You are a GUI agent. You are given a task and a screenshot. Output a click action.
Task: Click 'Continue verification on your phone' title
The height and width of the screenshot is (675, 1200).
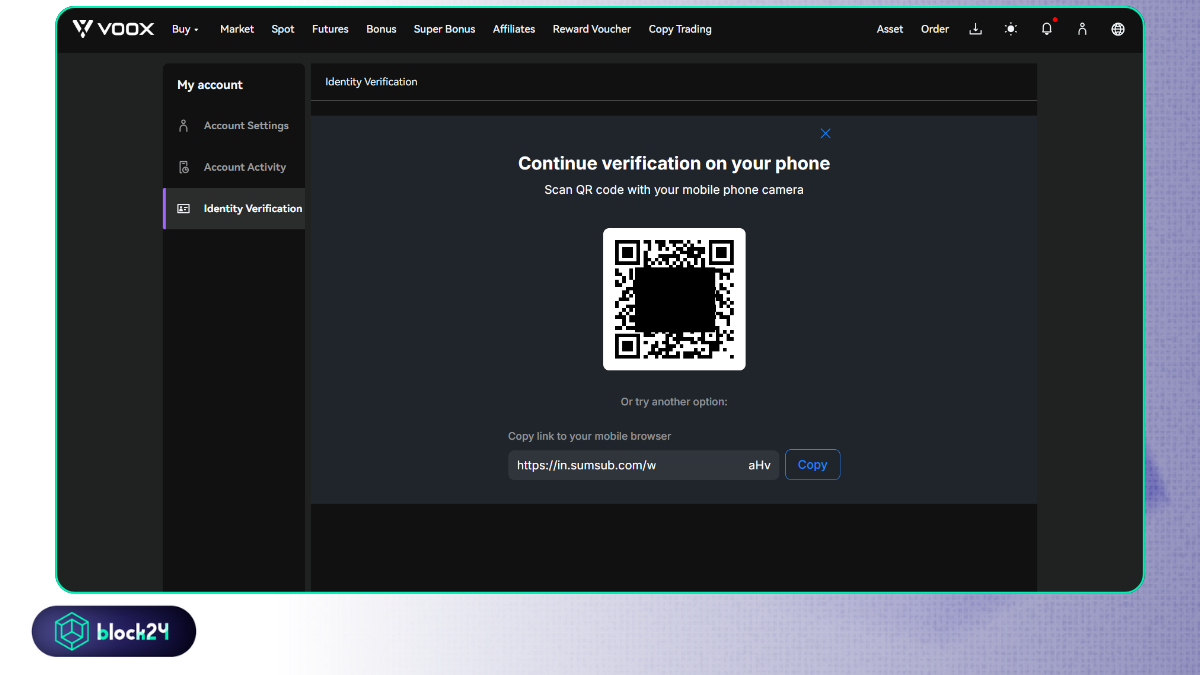point(674,163)
